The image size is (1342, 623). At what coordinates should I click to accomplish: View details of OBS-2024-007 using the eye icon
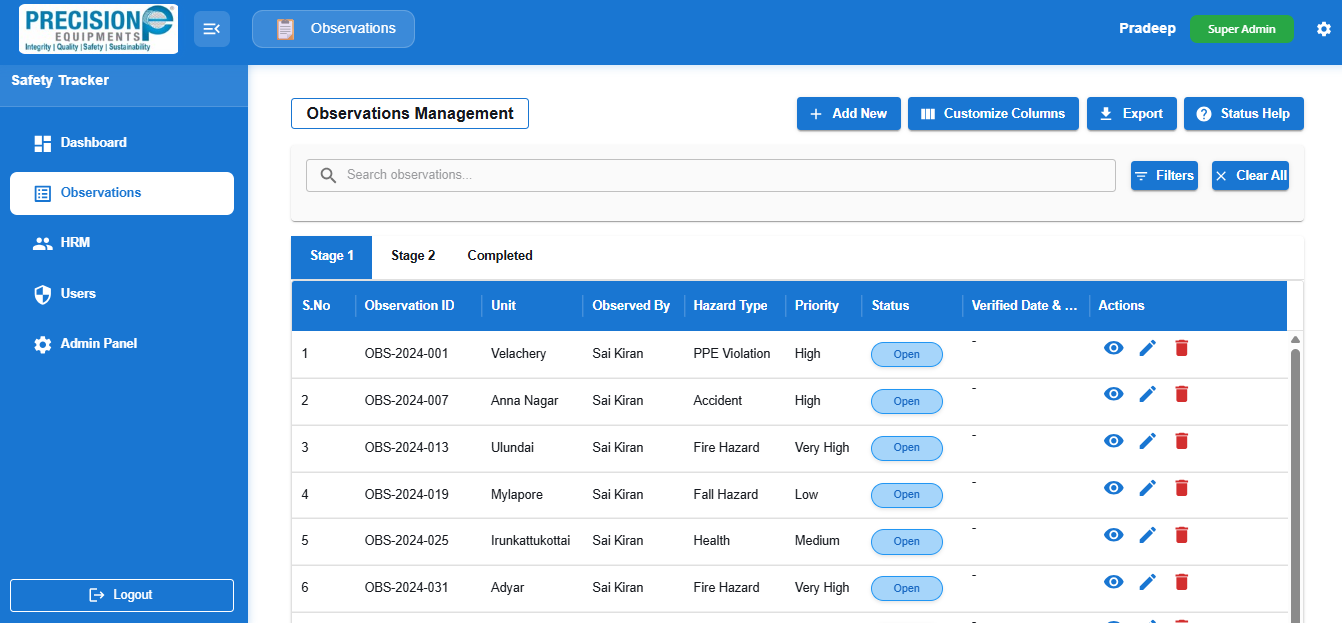click(1114, 394)
